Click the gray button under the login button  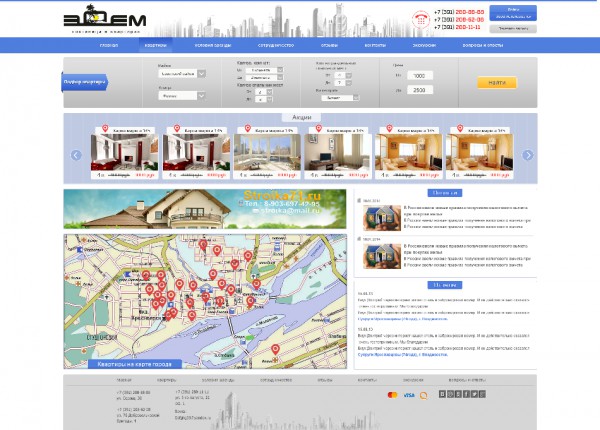[513, 28]
